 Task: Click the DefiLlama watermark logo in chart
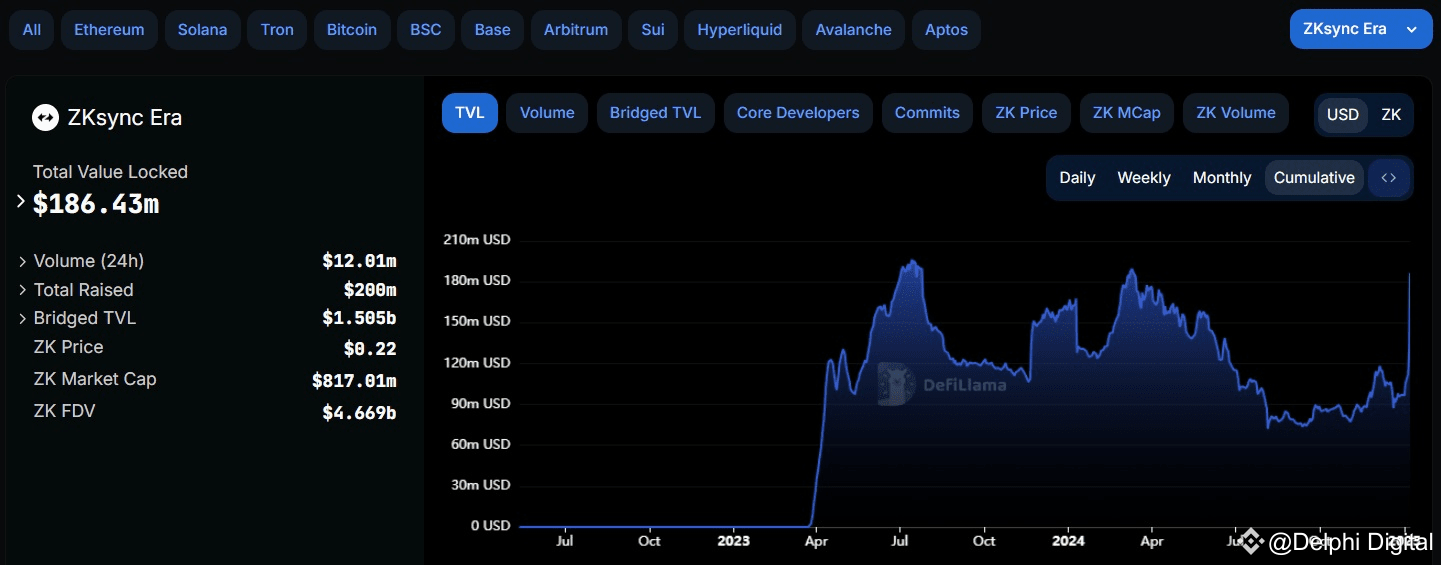(x=896, y=384)
